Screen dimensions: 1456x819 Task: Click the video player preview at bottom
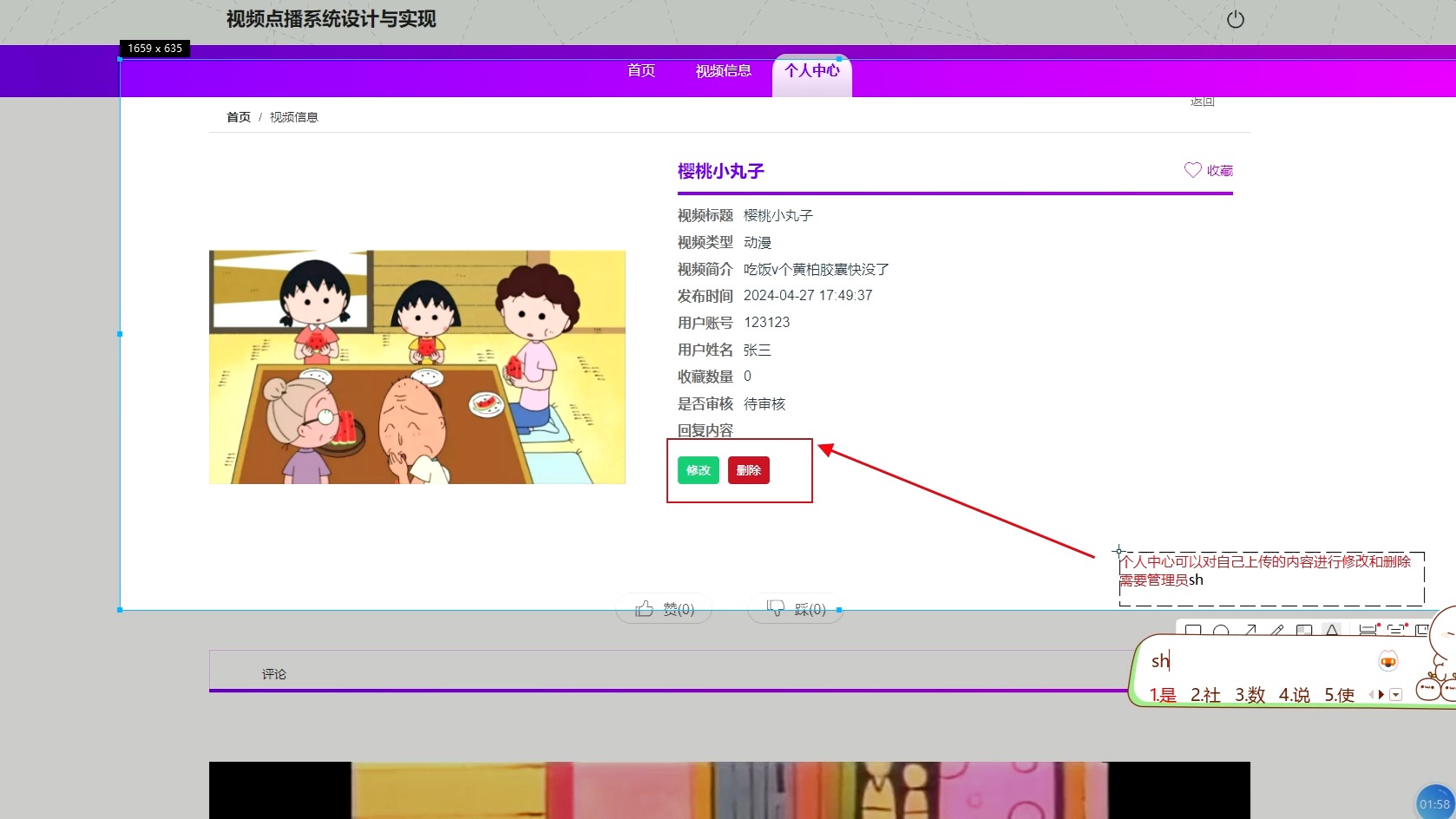coord(730,790)
